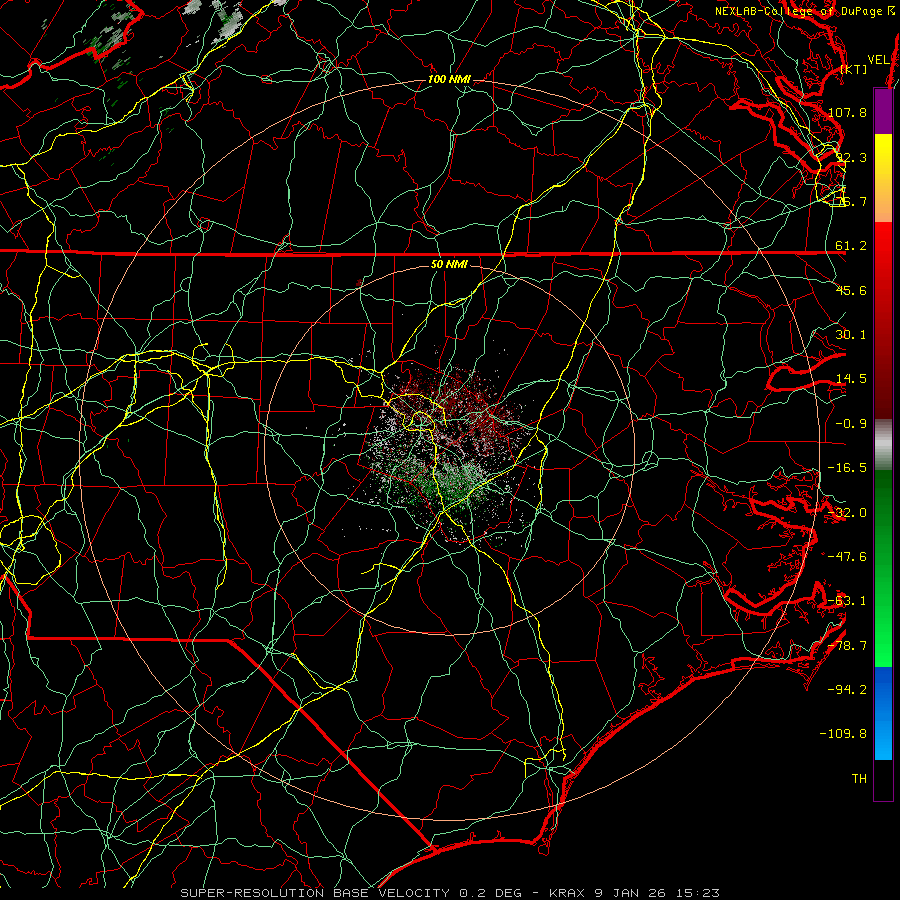Click the -109.8 velocity scale value
Image resolution: width=900 pixels, height=900 pixels.
point(843,734)
